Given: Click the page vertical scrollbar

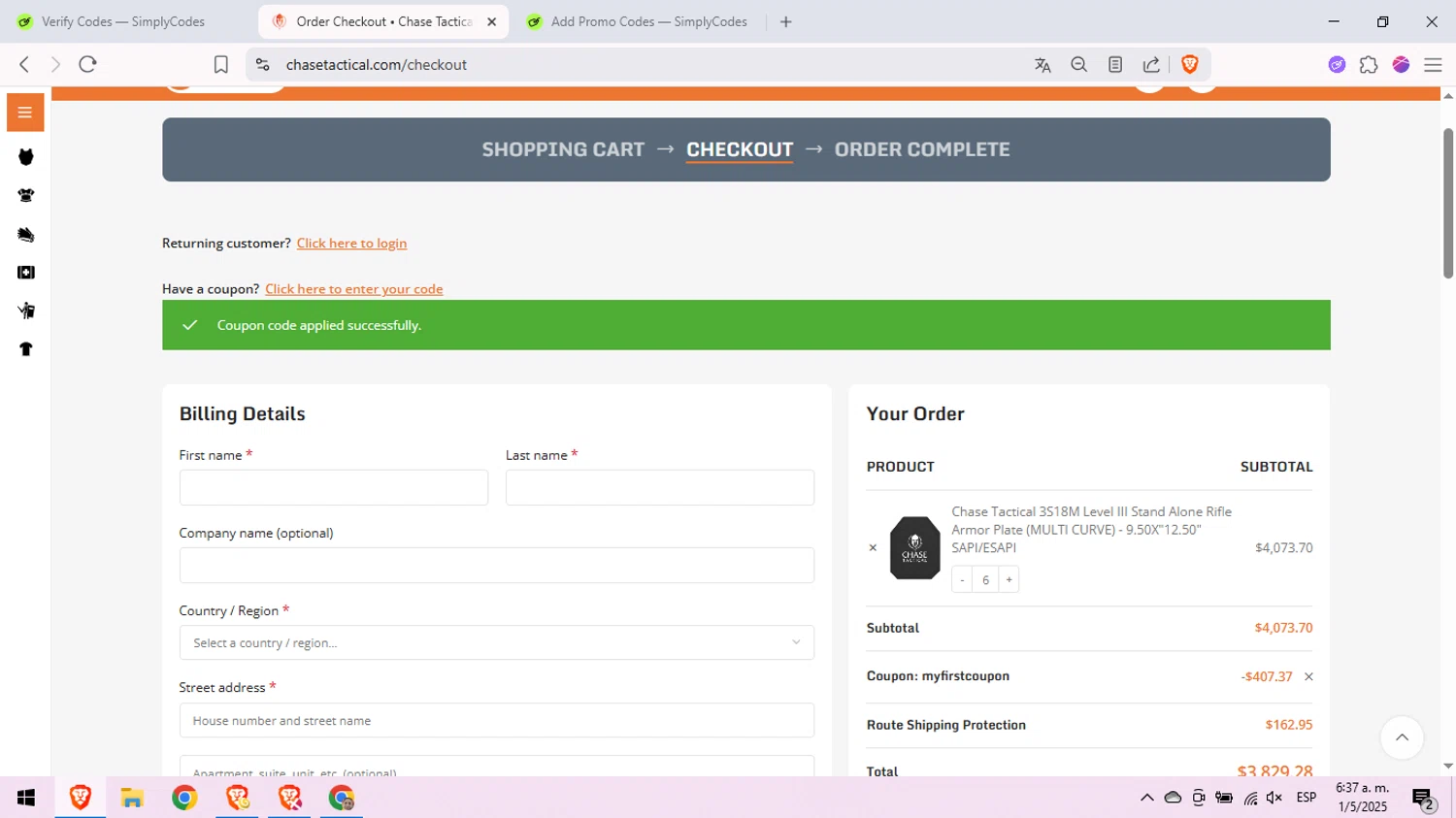Looking at the screenshot, I should [x=1448, y=204].
